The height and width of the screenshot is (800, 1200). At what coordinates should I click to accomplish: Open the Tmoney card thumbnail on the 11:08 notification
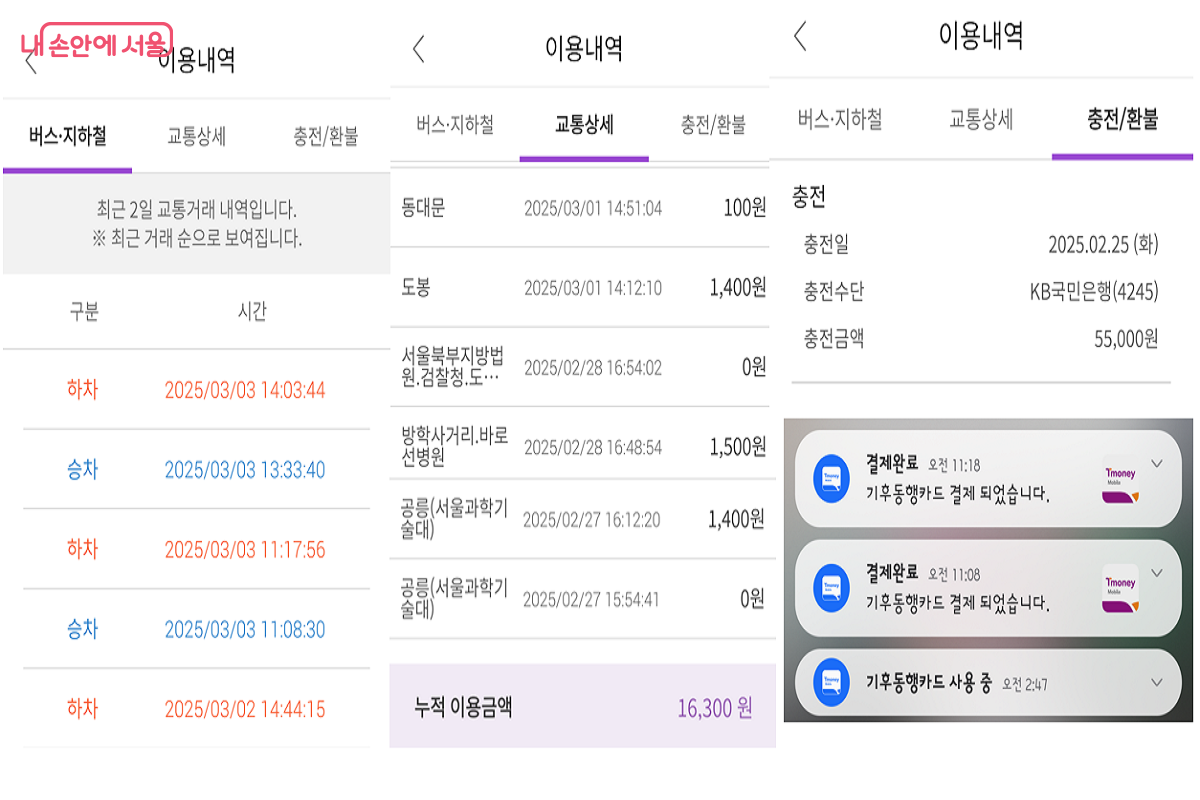(x=1120, y=588)
